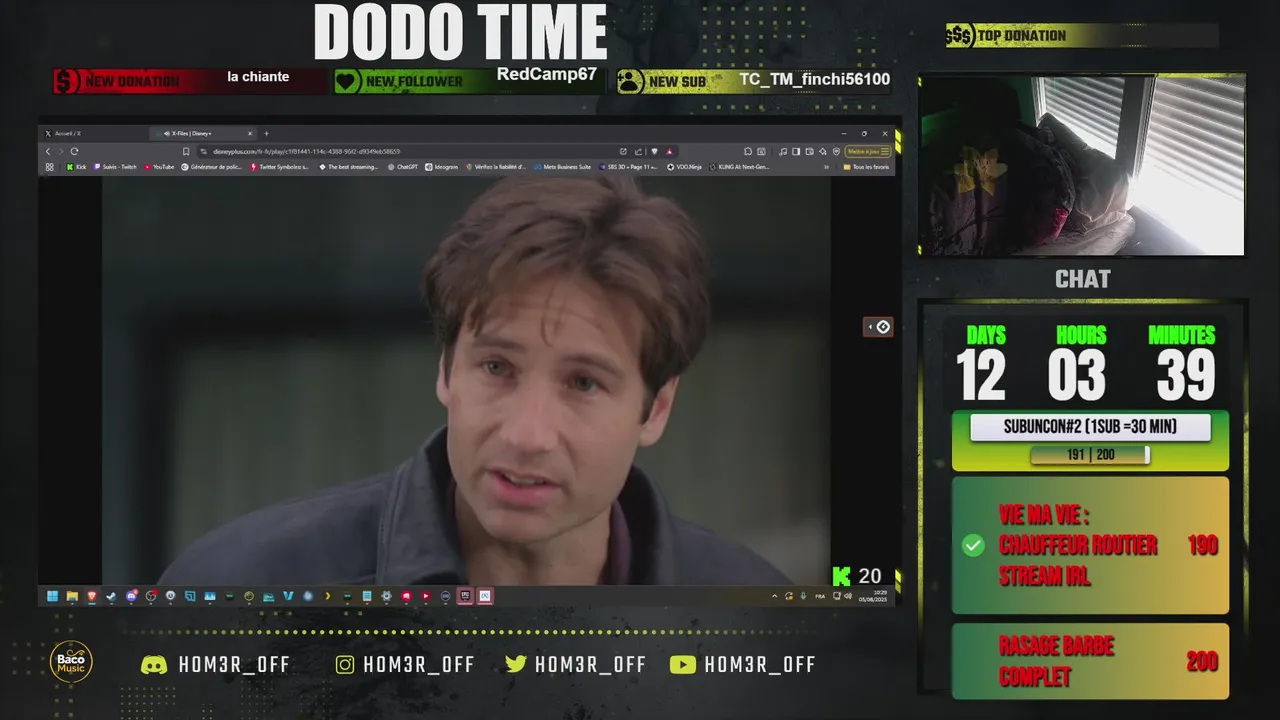1280x720 pixels.
Task: Open the Kick bookmark
Action: point(76,167)
